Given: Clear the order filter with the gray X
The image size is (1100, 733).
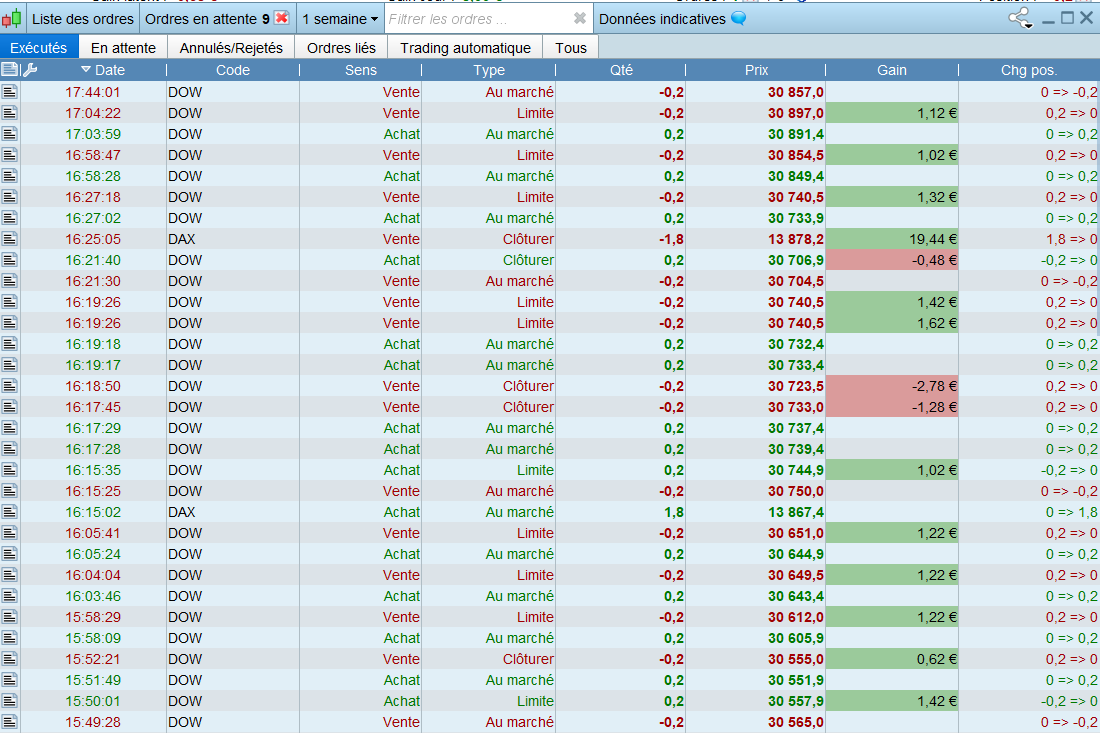Looking at the screenshot, I should 579,18.
